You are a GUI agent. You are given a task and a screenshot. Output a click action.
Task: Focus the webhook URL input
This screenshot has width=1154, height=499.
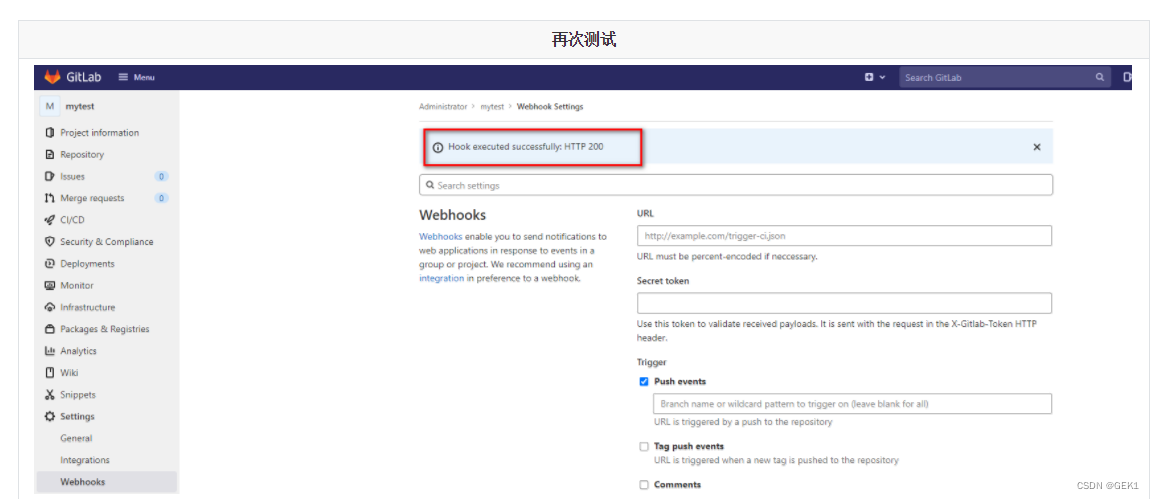(844, 236)
